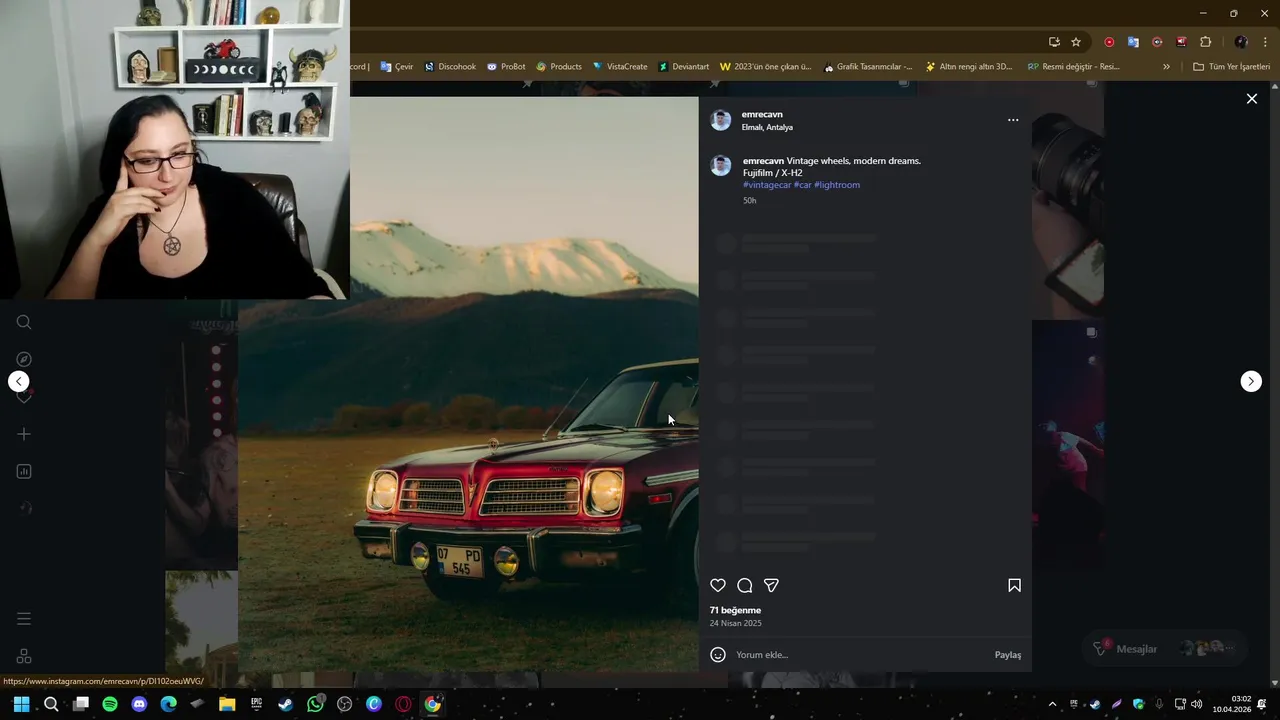Open Instagram search in sidebar
Viewport: 1280px width, 720px height.
[x=24, y=322]
